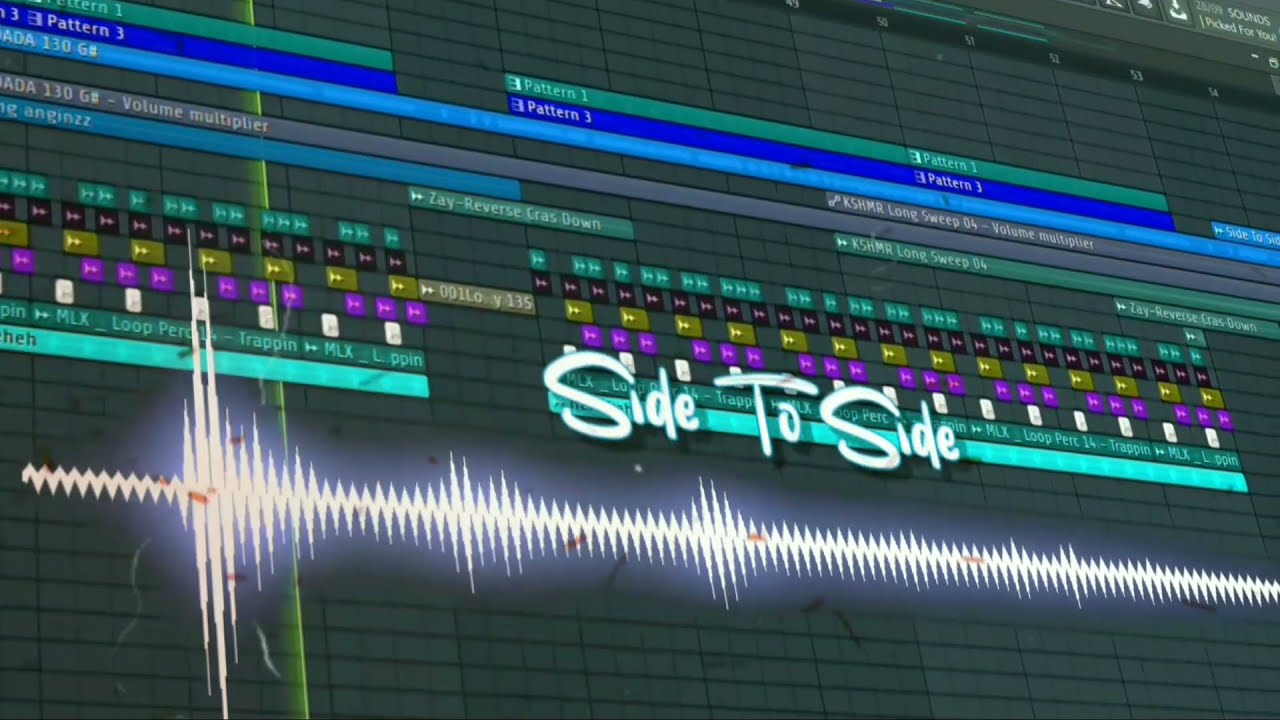Click the 'Side To Sid' clip at right edge

pyautogui.click(x=1245, y=236)
